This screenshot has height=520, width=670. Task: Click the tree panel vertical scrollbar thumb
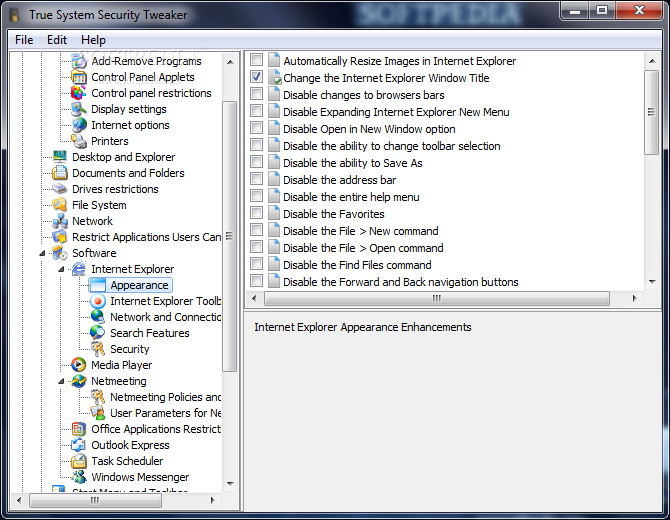point(229,236)
